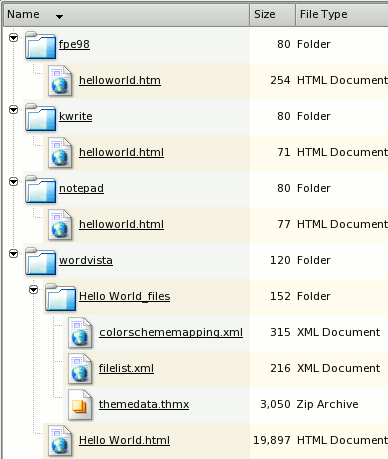Click the size value 315
Screen dimensions: 388x459
(280, 332)
